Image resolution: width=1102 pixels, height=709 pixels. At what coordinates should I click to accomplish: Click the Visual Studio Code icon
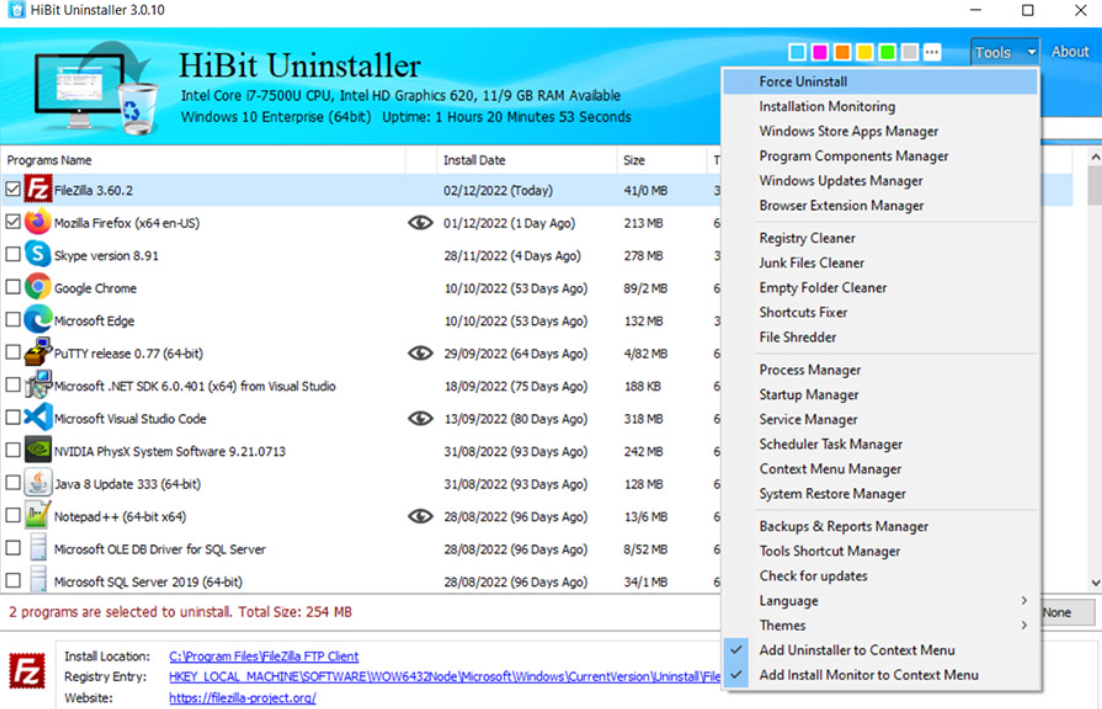38,418
